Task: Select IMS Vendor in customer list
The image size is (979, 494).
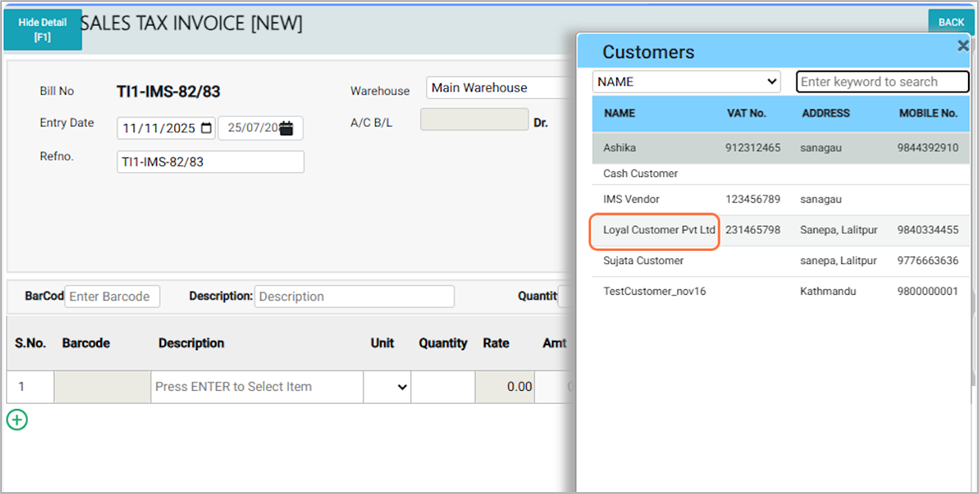Action: [x=632, y=199]
